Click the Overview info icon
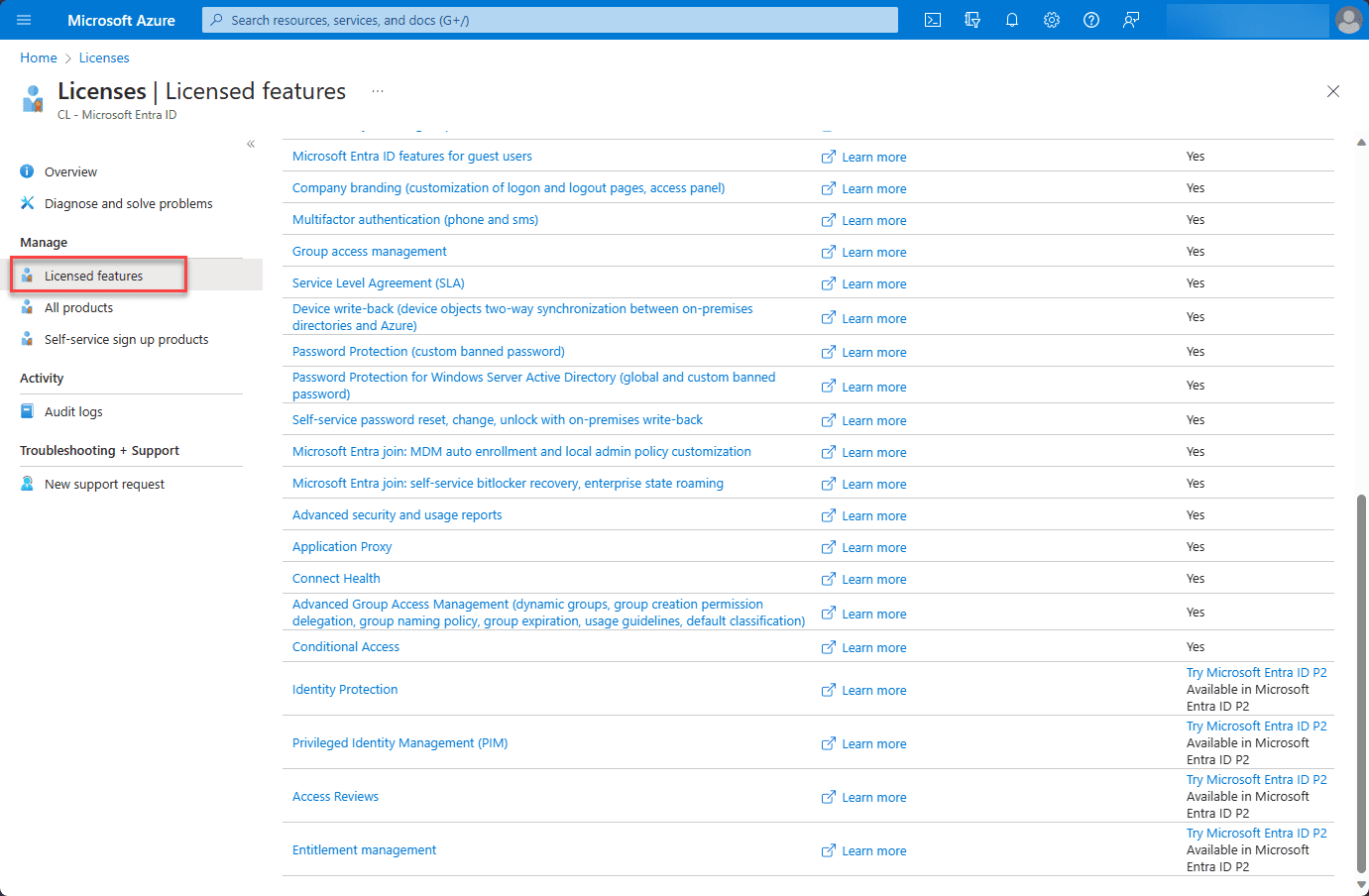Viewport: 1369px width, 896px height. 27,171
